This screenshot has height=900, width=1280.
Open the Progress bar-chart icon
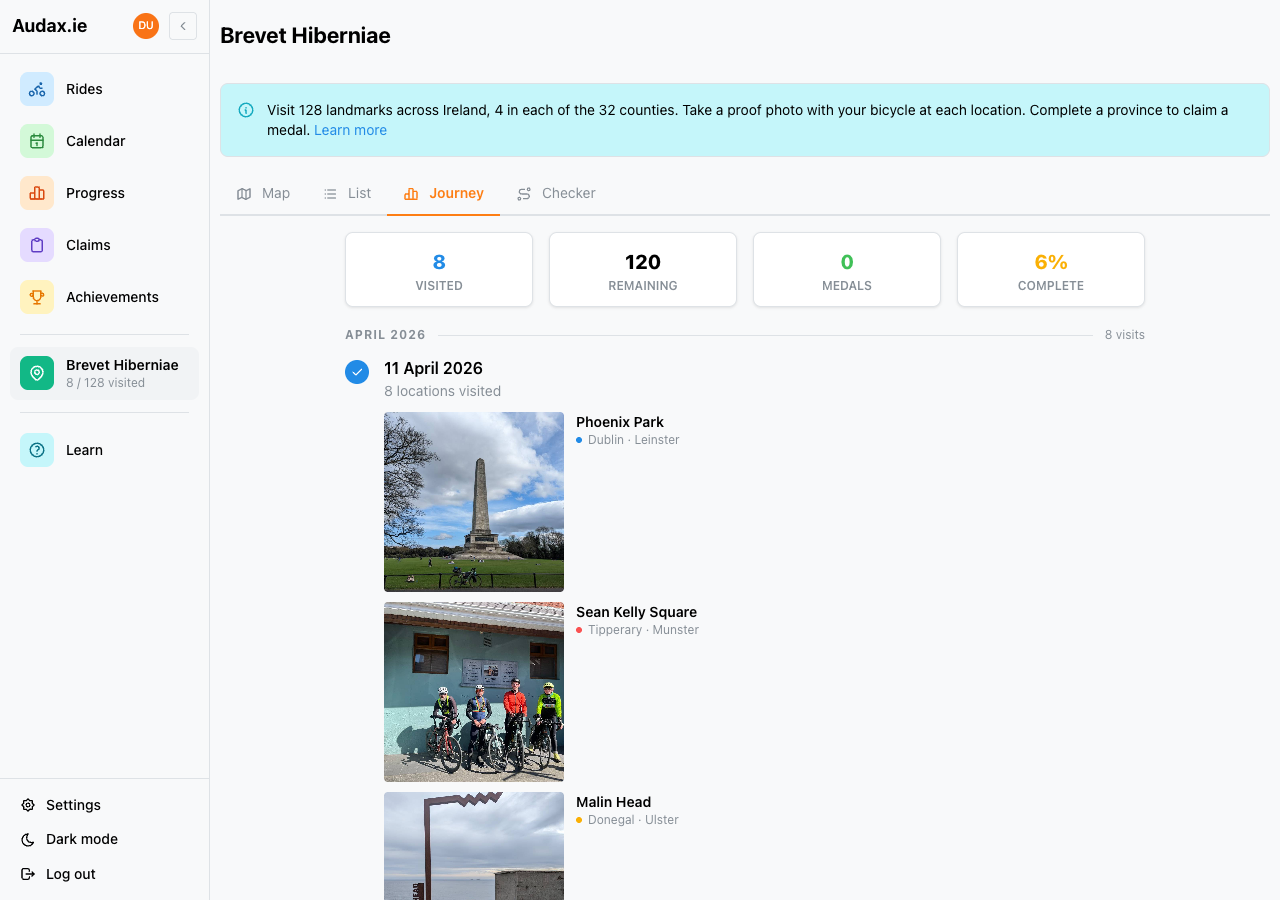(x=37, y=193)
